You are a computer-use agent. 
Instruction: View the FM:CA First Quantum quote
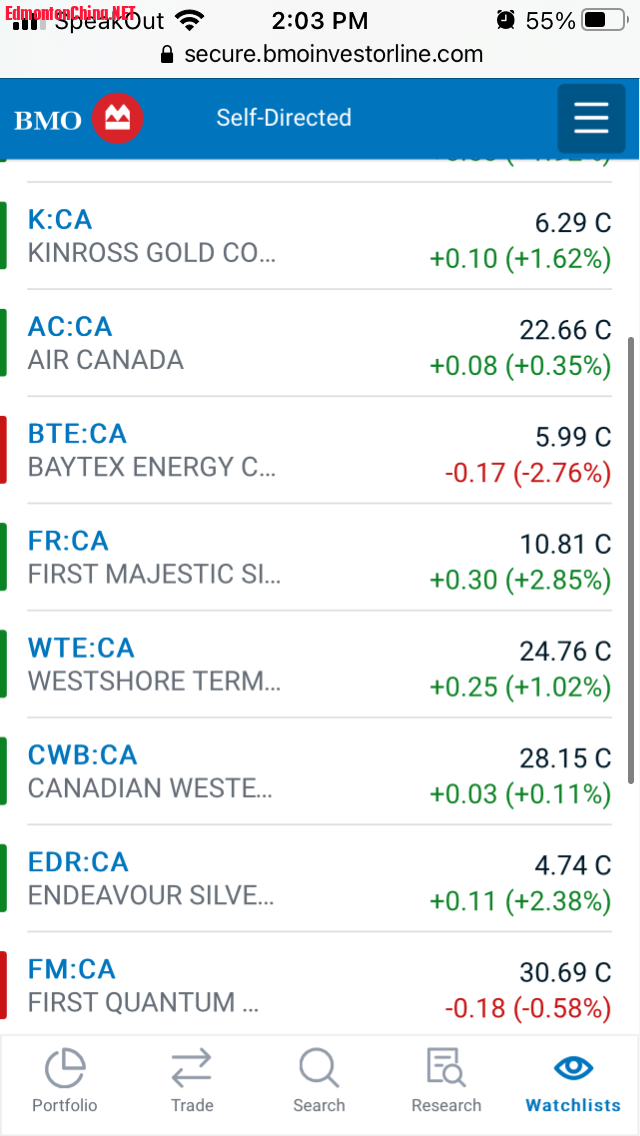[x=72, y=969]
